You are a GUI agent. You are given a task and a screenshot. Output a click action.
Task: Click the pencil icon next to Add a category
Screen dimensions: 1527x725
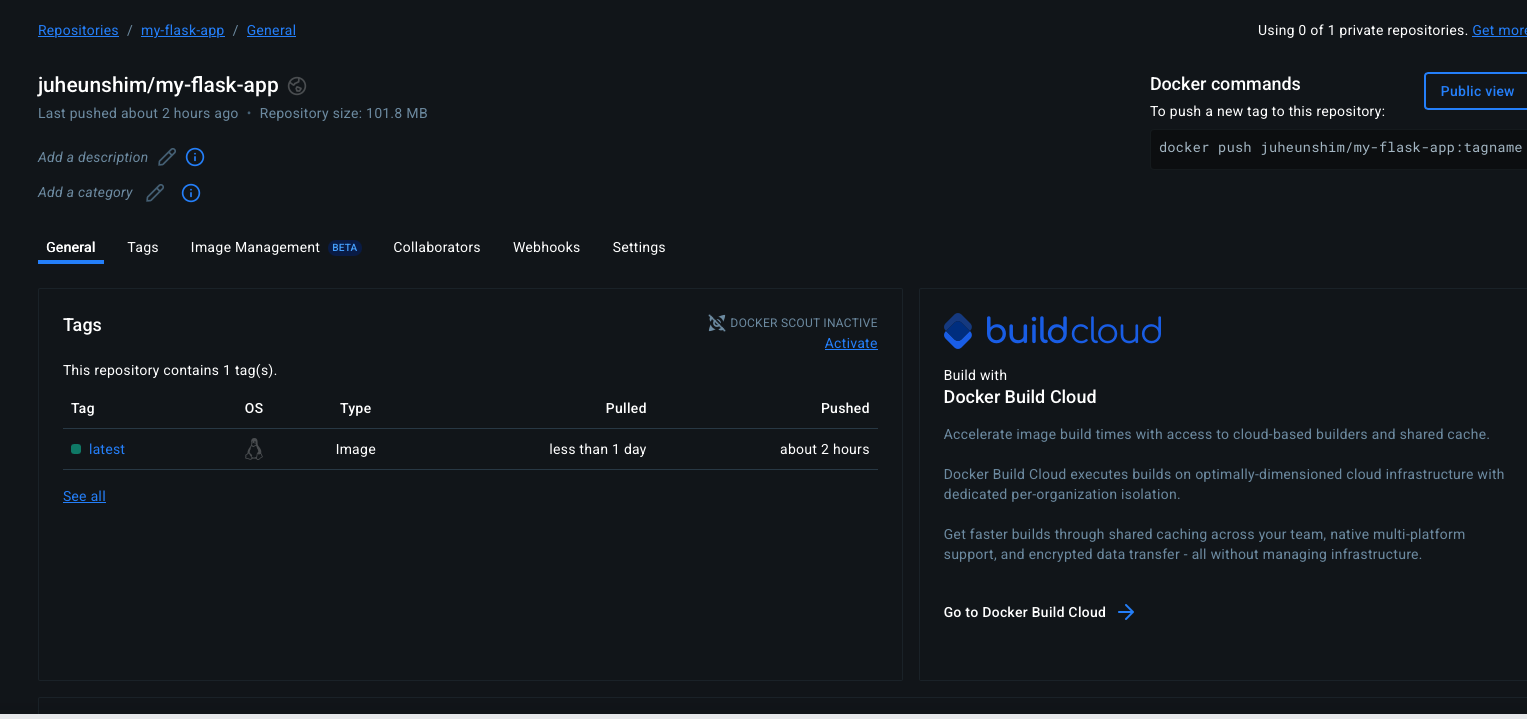[155, 193]
